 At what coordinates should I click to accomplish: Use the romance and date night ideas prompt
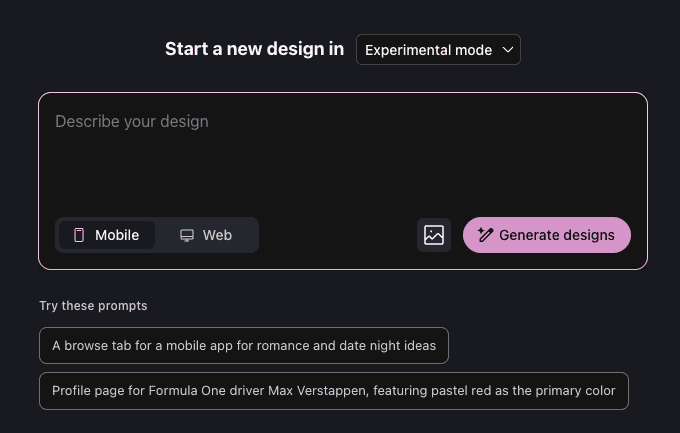(x=244, y=345)
